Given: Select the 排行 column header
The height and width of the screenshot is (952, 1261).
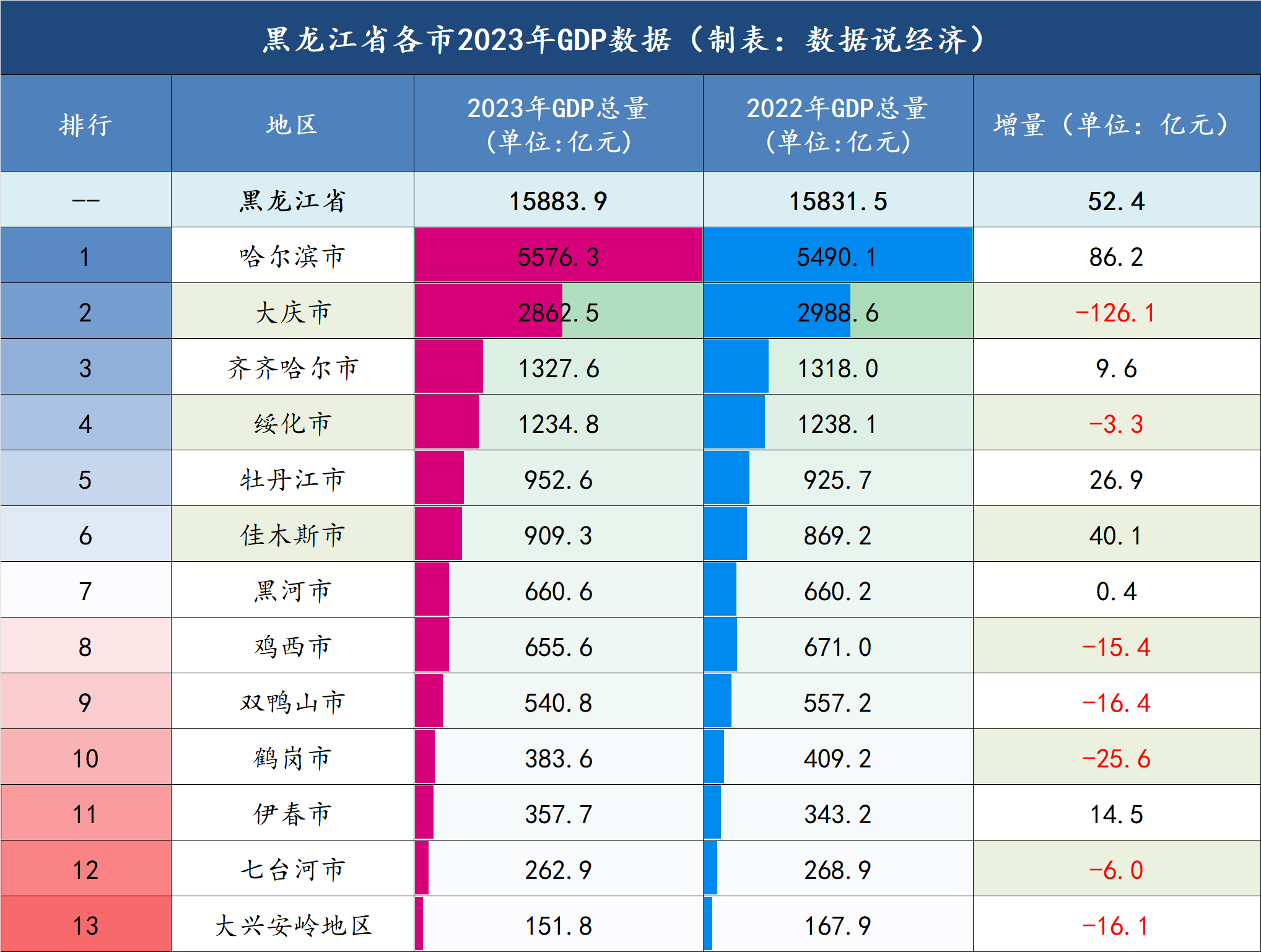Looking at the screenshot, I should click(x=85, y=124).
